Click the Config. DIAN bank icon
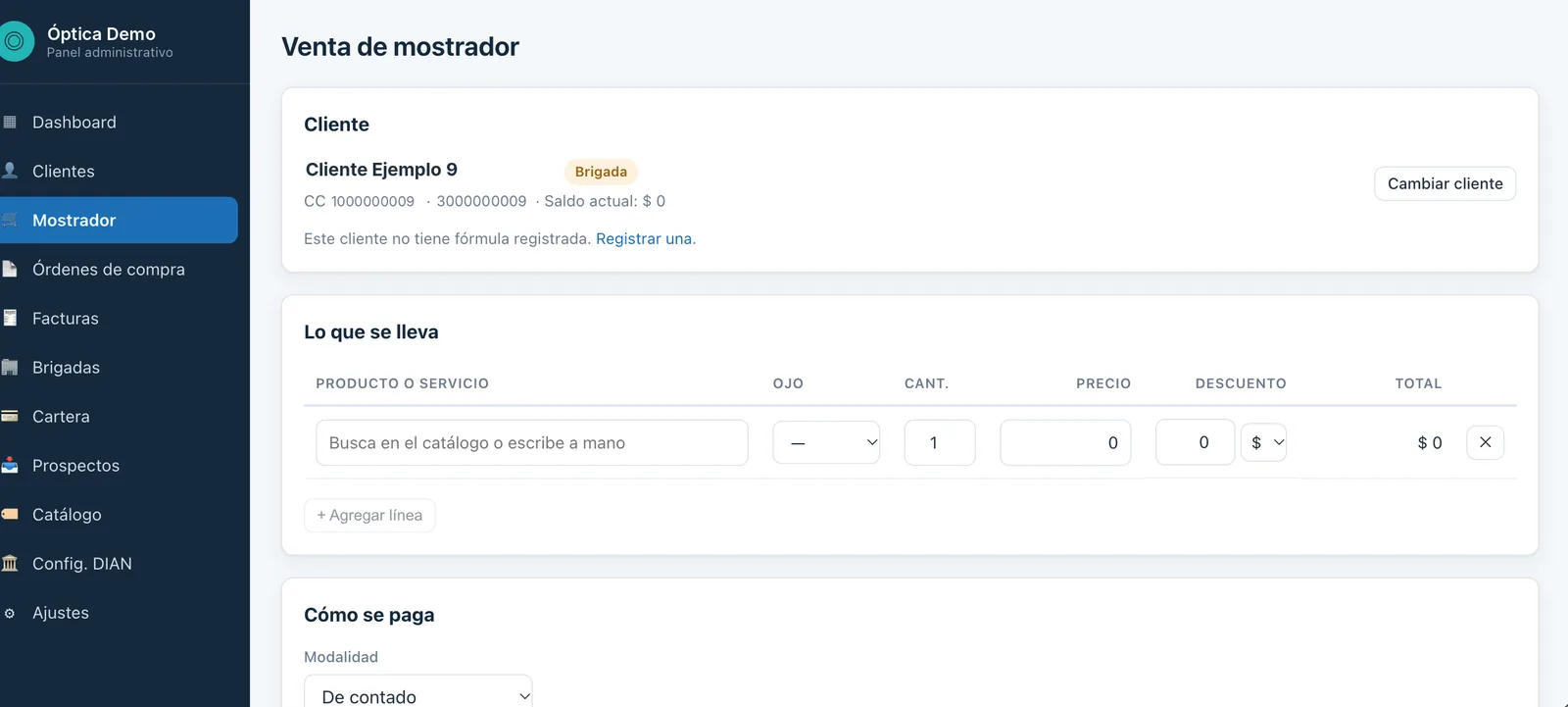 click(x=10, y=563)
